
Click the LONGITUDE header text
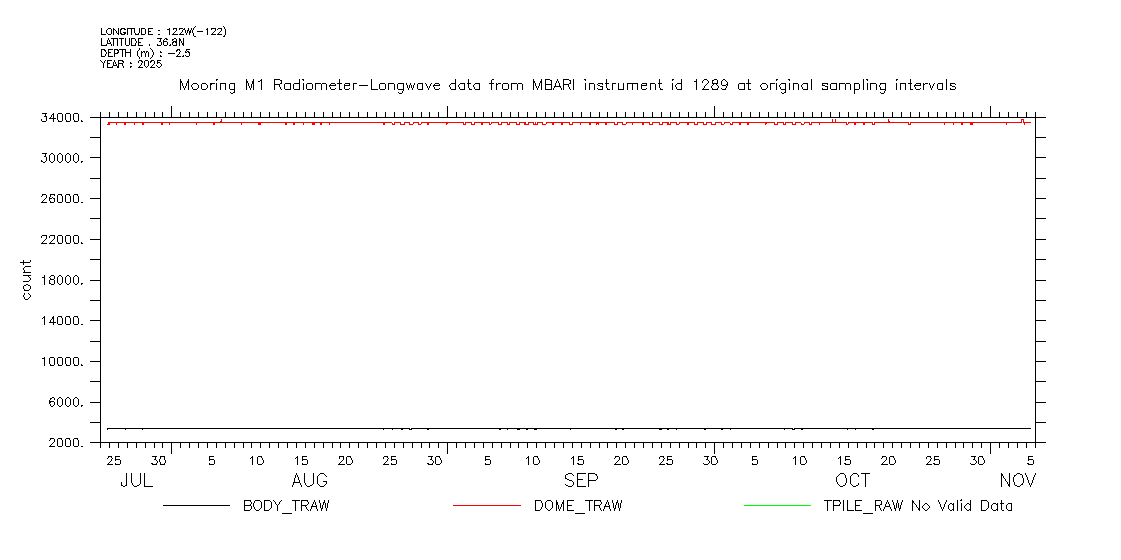click(x=163, y=32)
